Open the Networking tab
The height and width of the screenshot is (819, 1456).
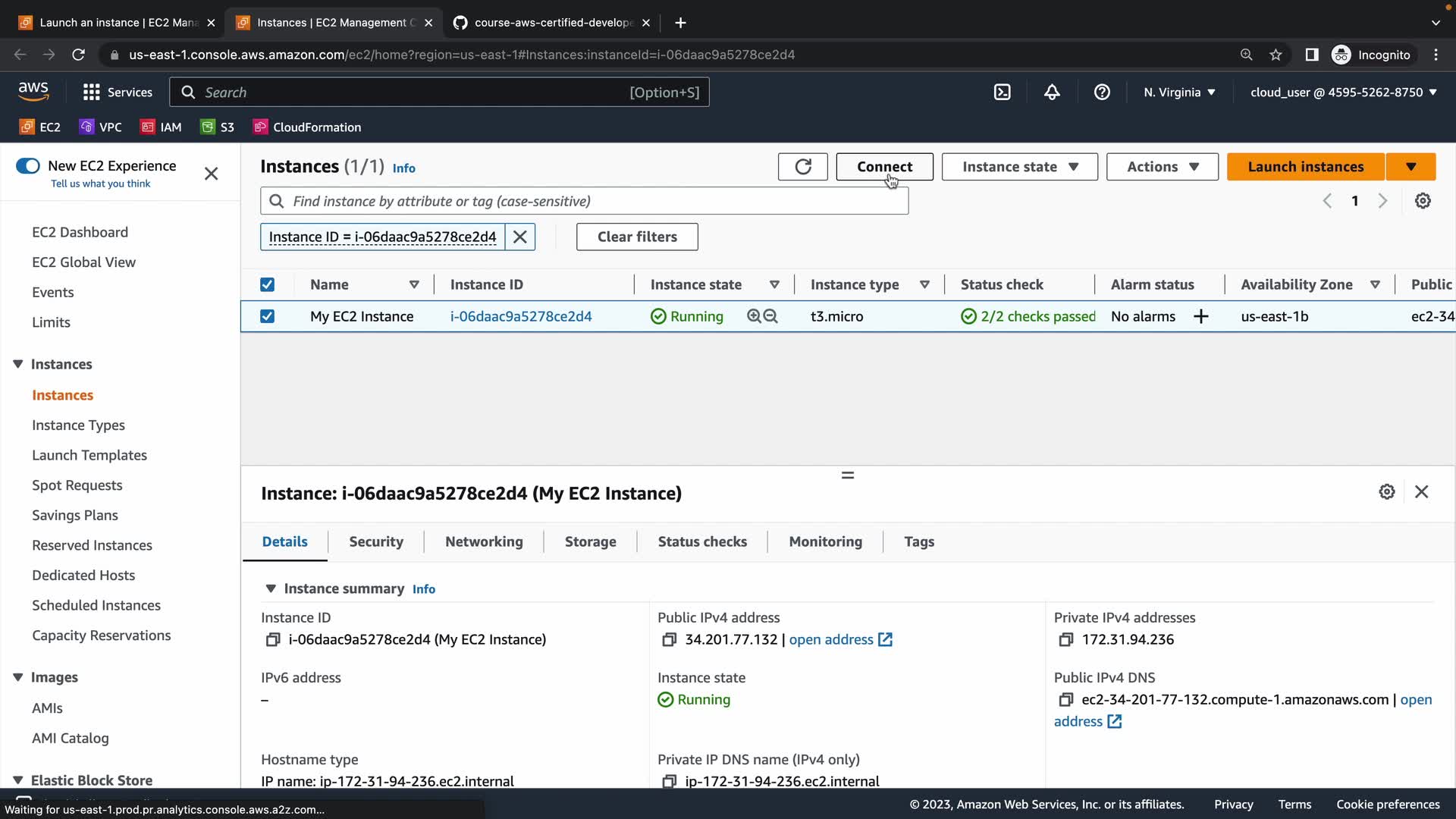click(x=484, y=541)
